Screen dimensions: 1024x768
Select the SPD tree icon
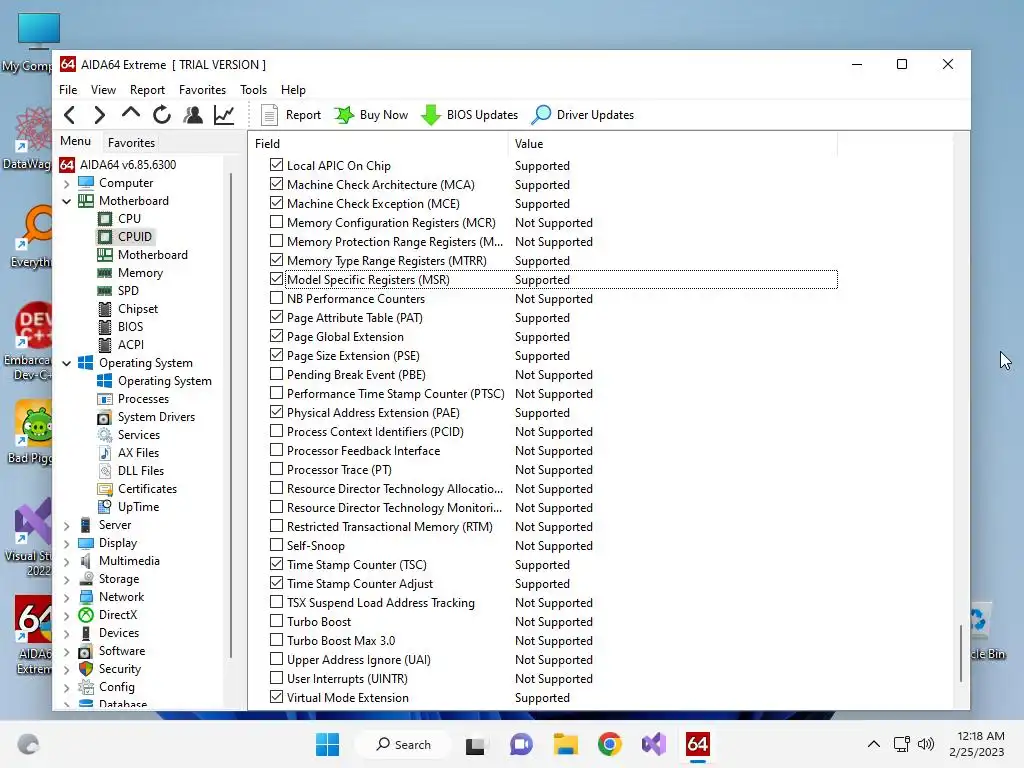point(104,291)
